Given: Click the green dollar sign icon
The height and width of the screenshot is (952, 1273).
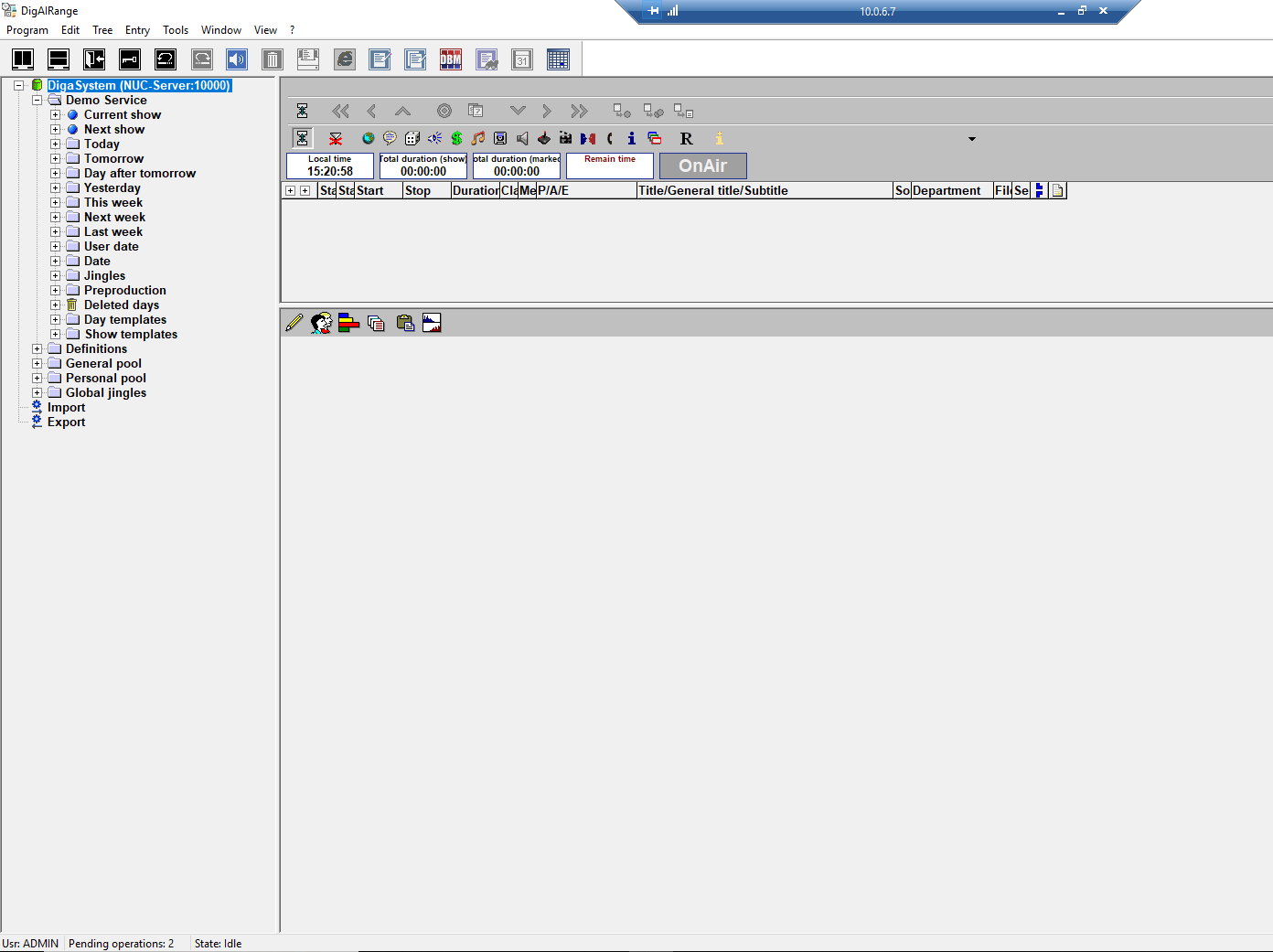Looking at the screenshot, I should 456,138.
